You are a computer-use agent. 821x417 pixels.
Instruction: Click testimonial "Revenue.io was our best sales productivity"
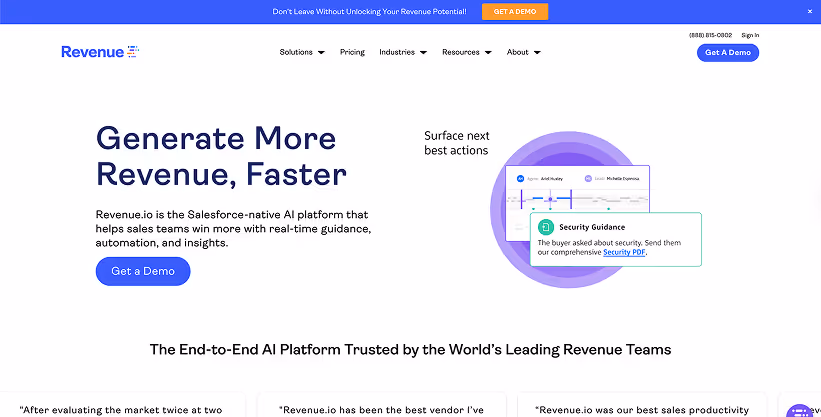click(642, 404)
